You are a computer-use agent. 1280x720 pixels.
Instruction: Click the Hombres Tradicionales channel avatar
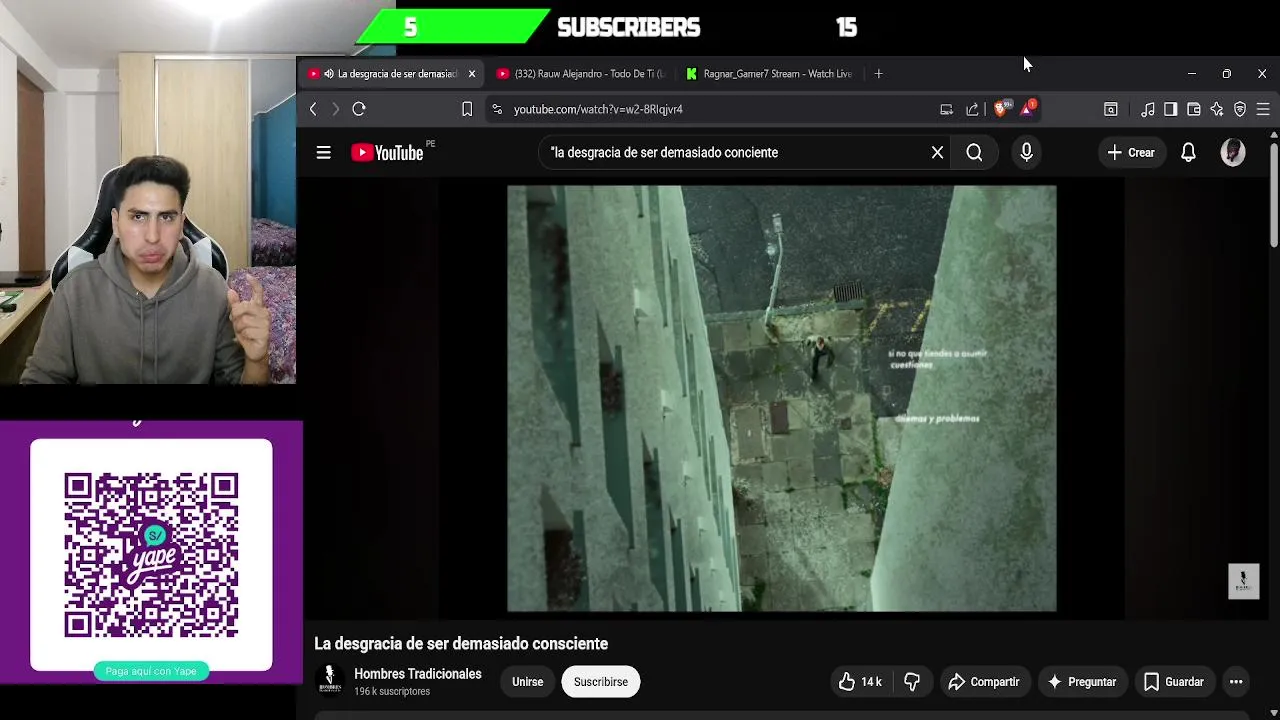tap(330, 681)
